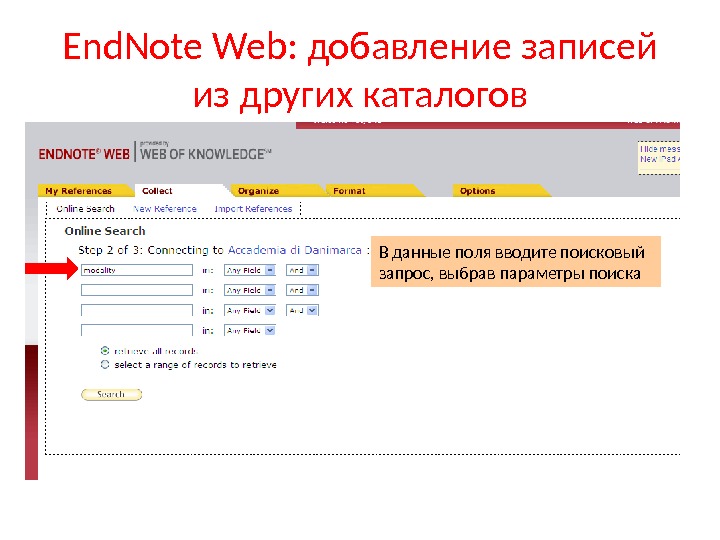Click the fourth empty search term field

coord(137,330)
